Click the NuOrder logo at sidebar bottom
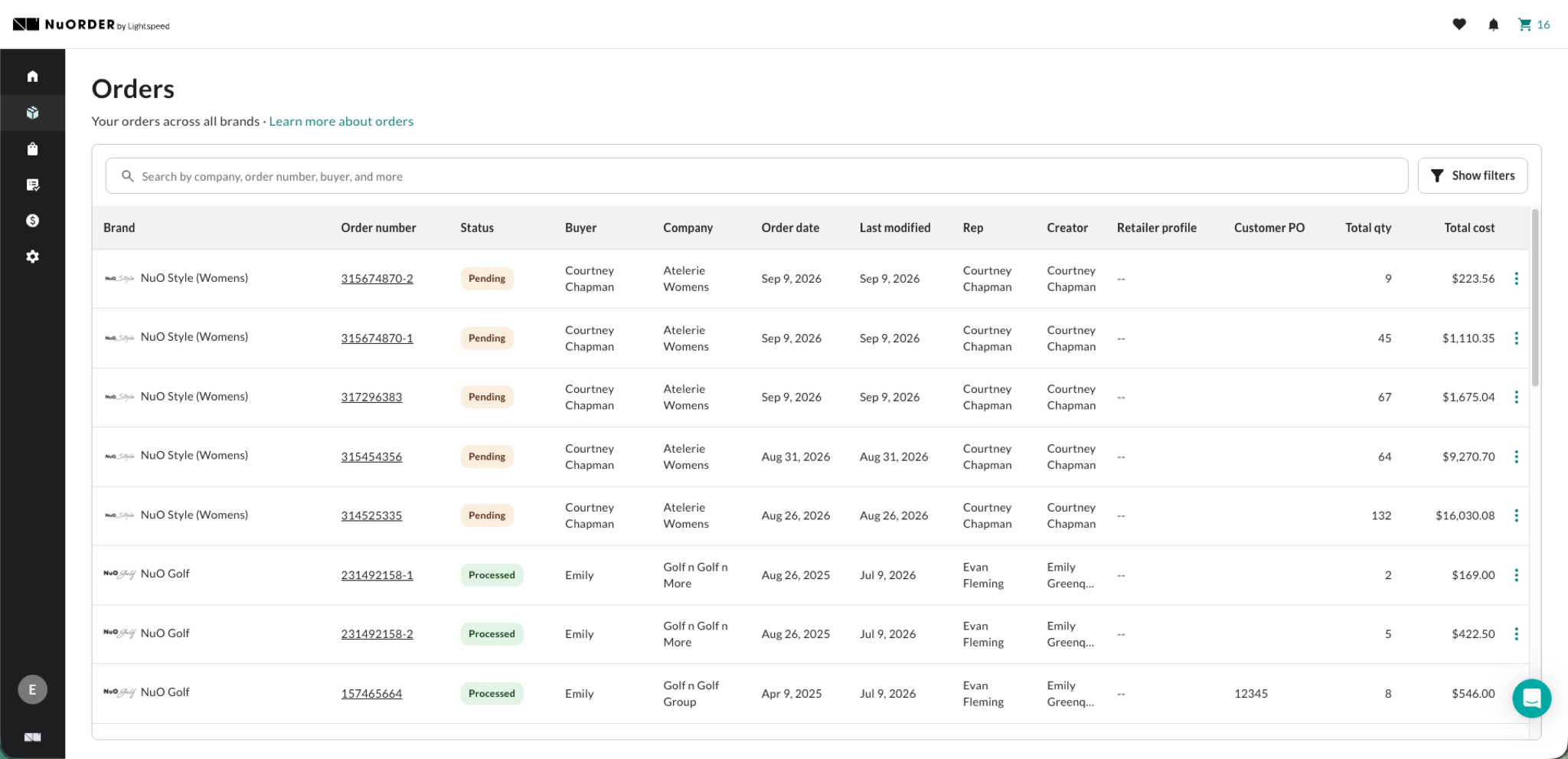 point(32,737)
